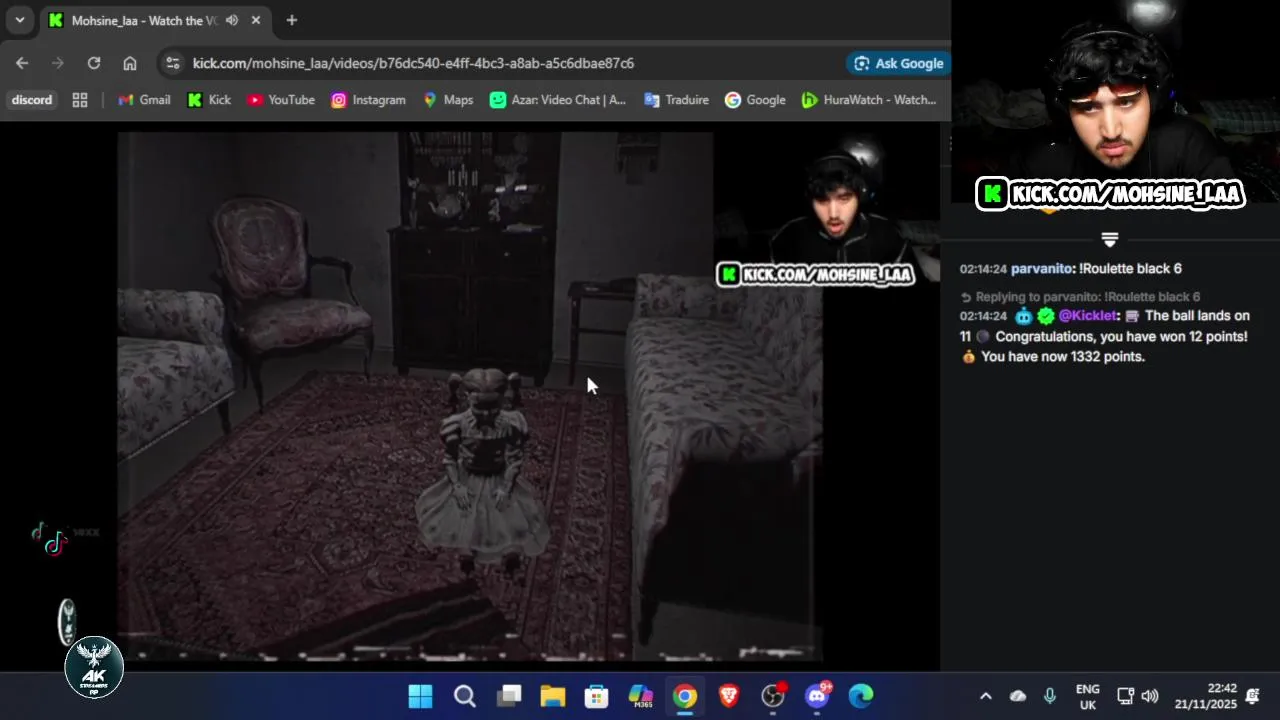Open the Instagram bookmark
This screenshot has height=720, width=1280.
[x=368, y=100]
